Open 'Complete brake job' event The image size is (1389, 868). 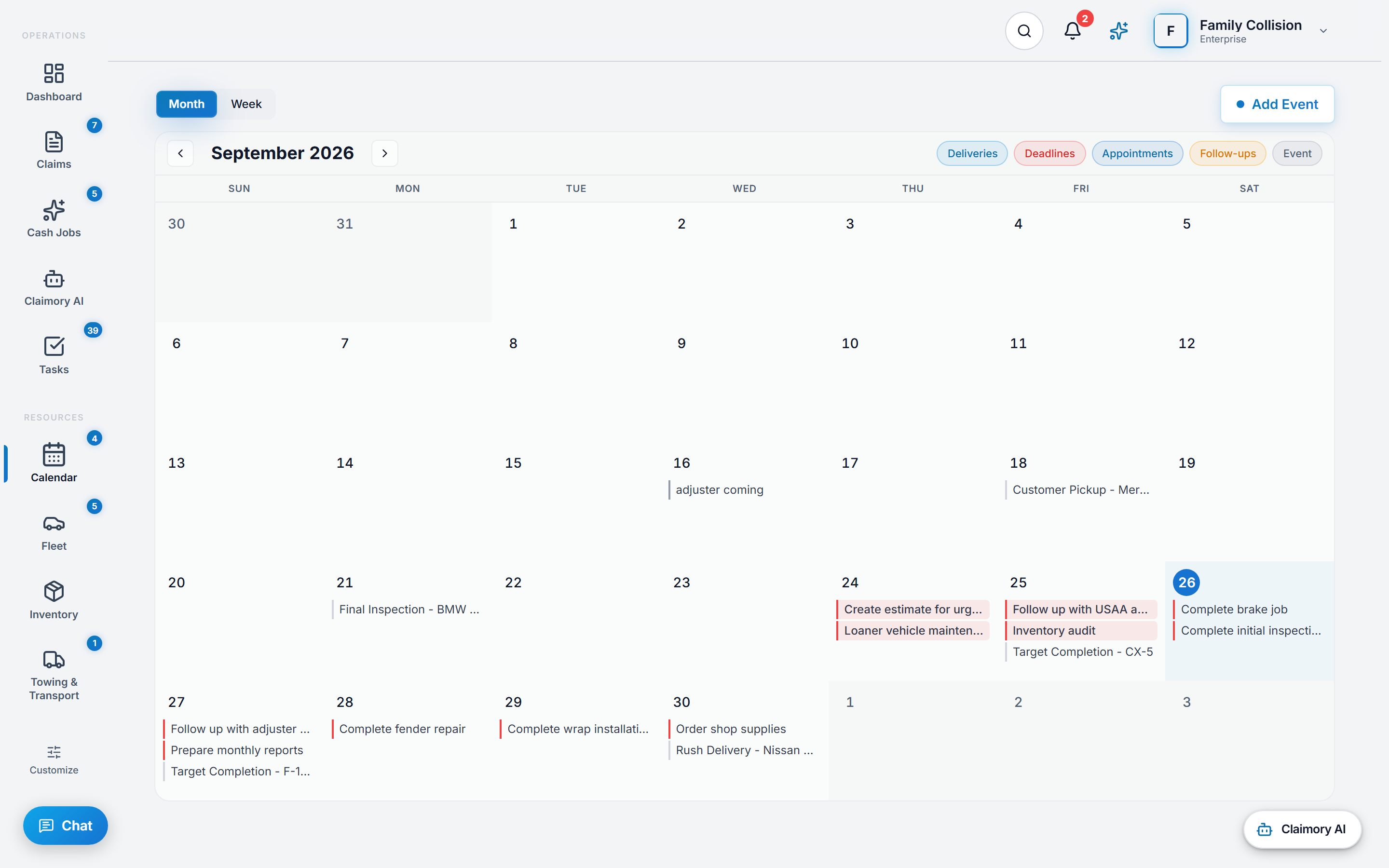(x=1249, y=609)
